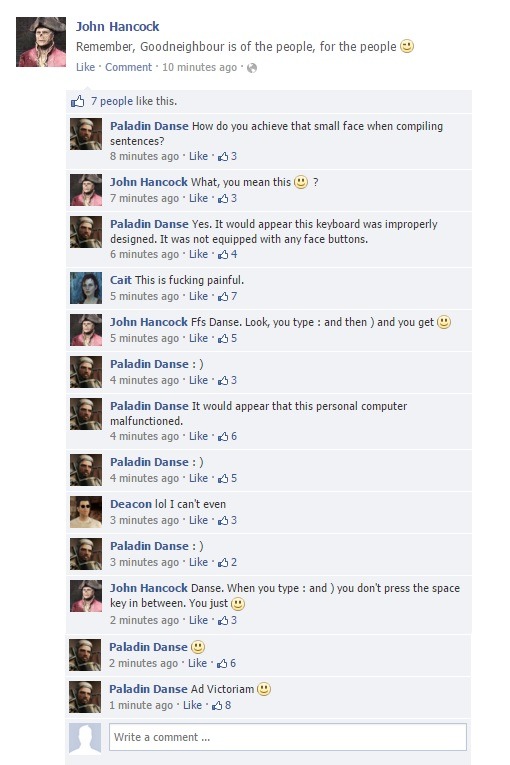
Task: Click the smiley emoticon in 'Ad Victoriam' comment
Action: 264,689
